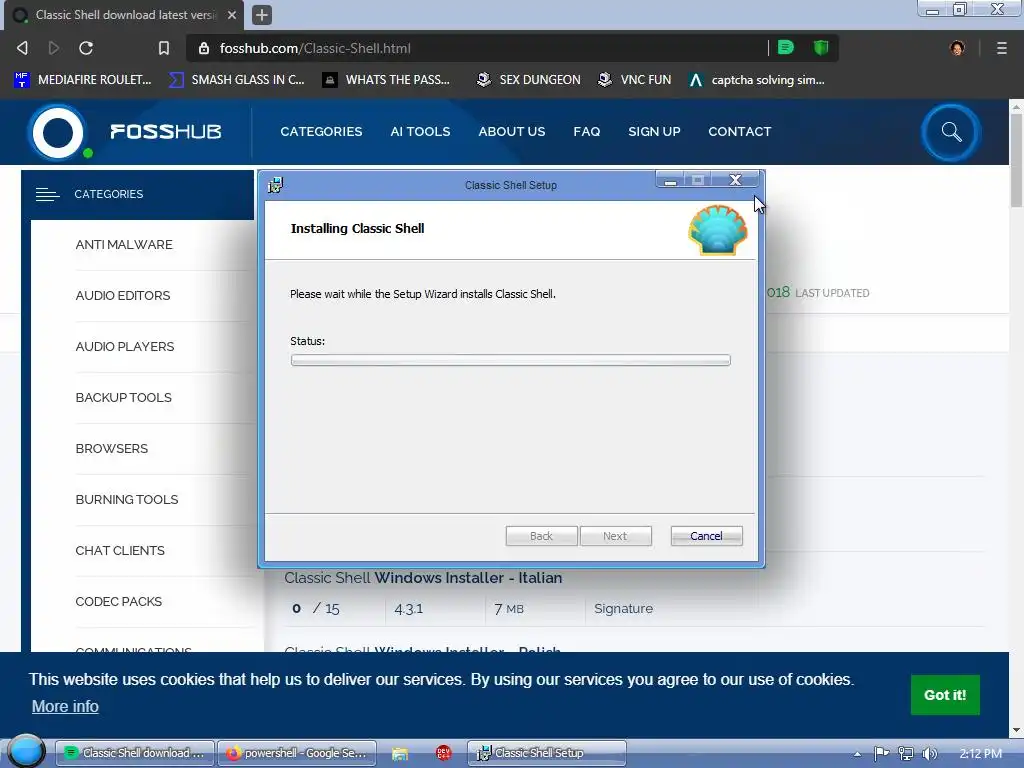Open the Italian installer Signature link

[x=623, y=609]
